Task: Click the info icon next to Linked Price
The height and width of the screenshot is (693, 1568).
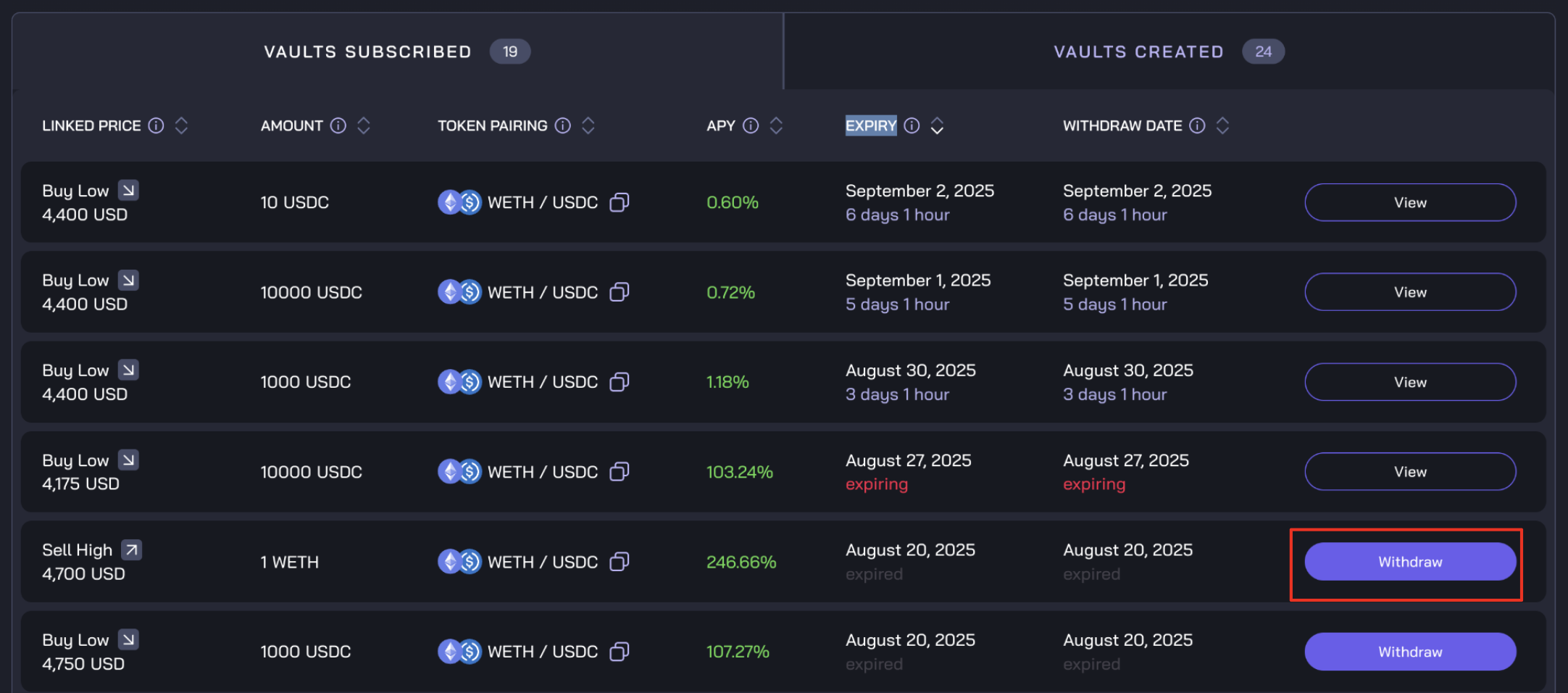Action: (156, 125)
